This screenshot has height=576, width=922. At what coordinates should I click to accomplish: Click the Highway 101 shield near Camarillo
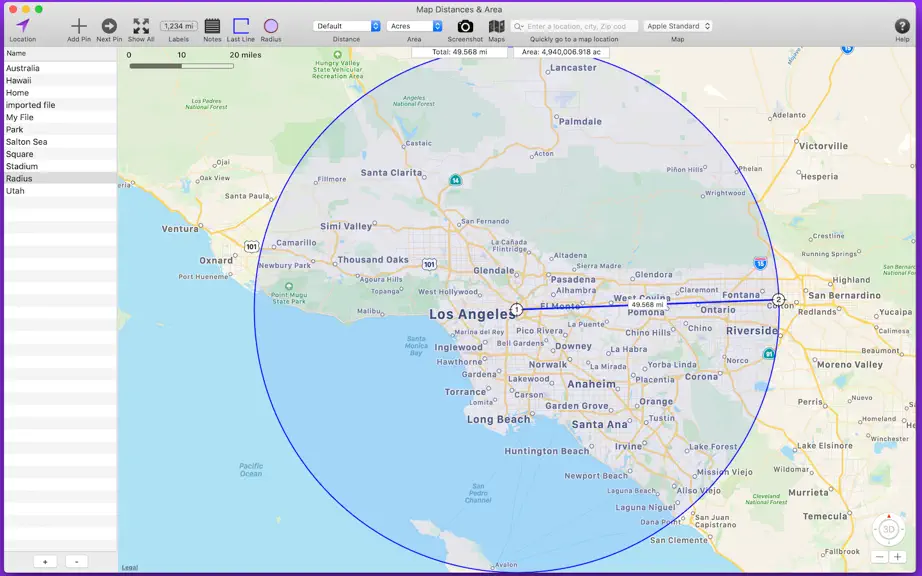click(x=252, y=246)
